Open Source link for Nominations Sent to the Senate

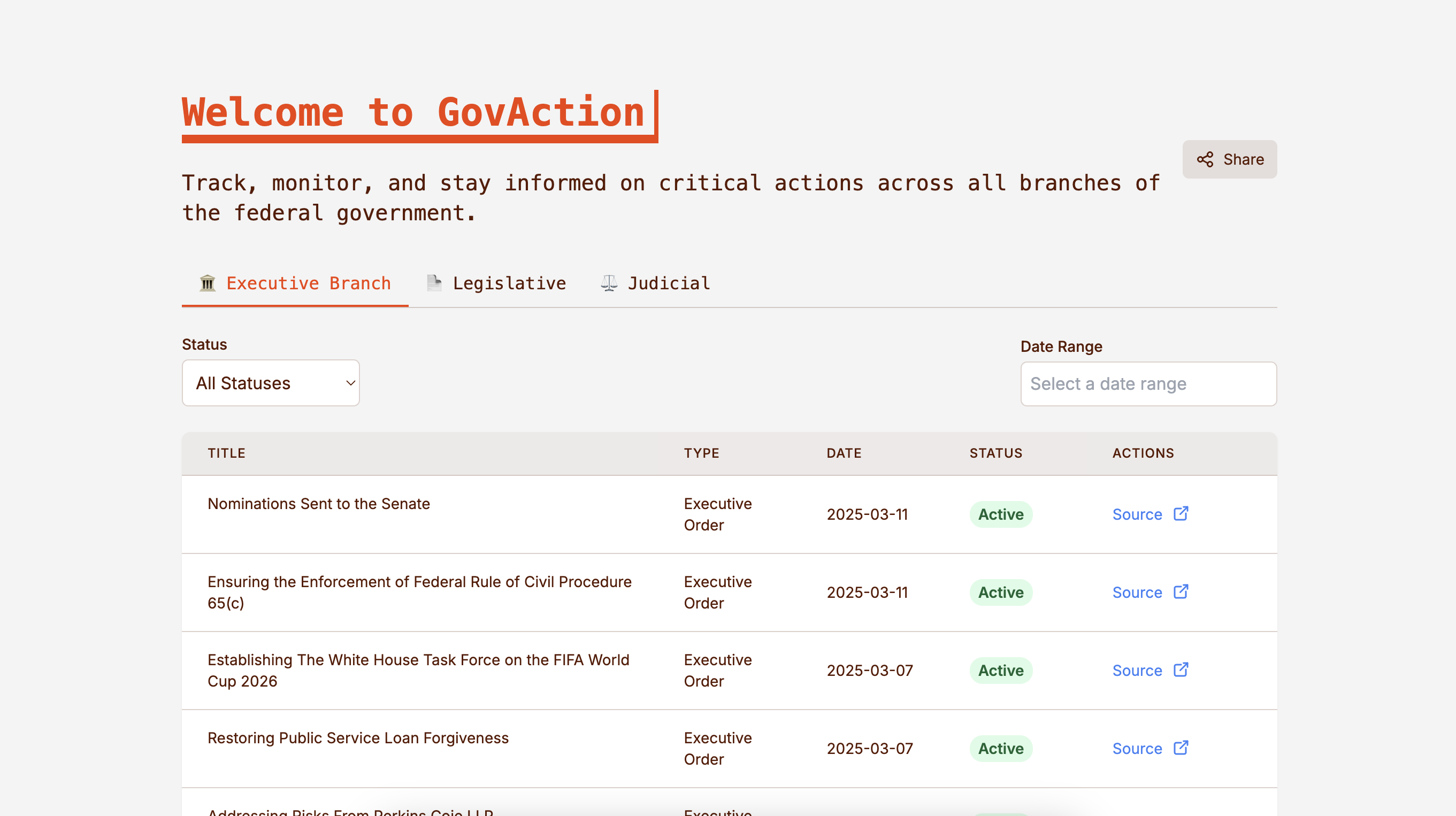click(x=1137, y=514)
